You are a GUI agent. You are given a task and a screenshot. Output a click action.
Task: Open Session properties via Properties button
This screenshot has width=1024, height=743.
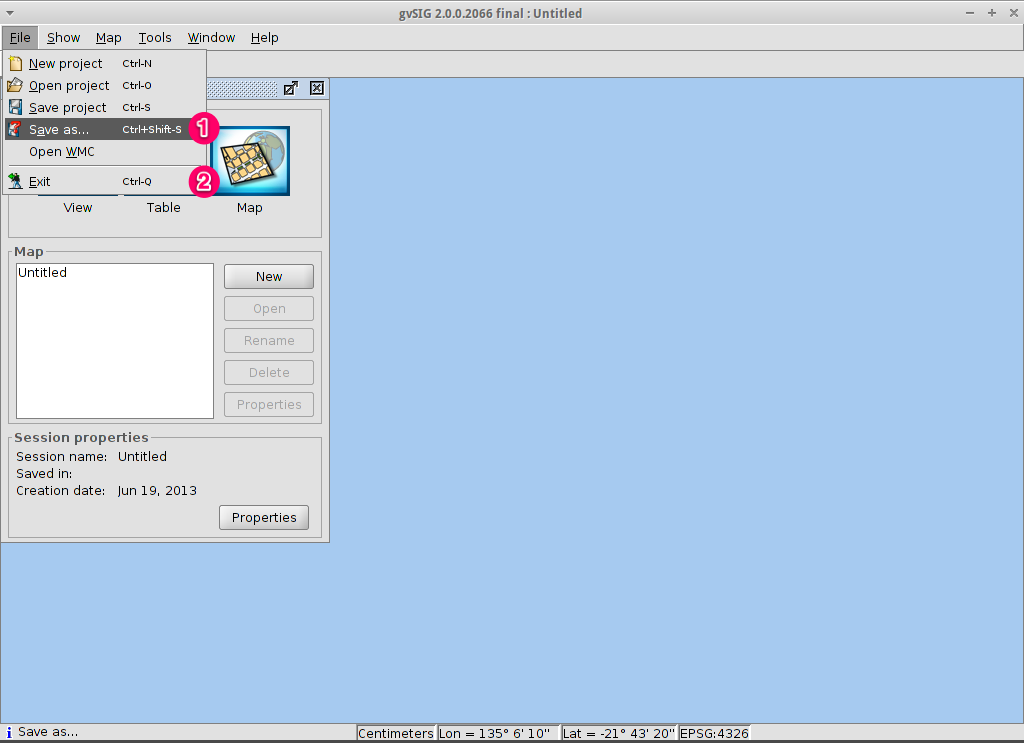(264, 517)
